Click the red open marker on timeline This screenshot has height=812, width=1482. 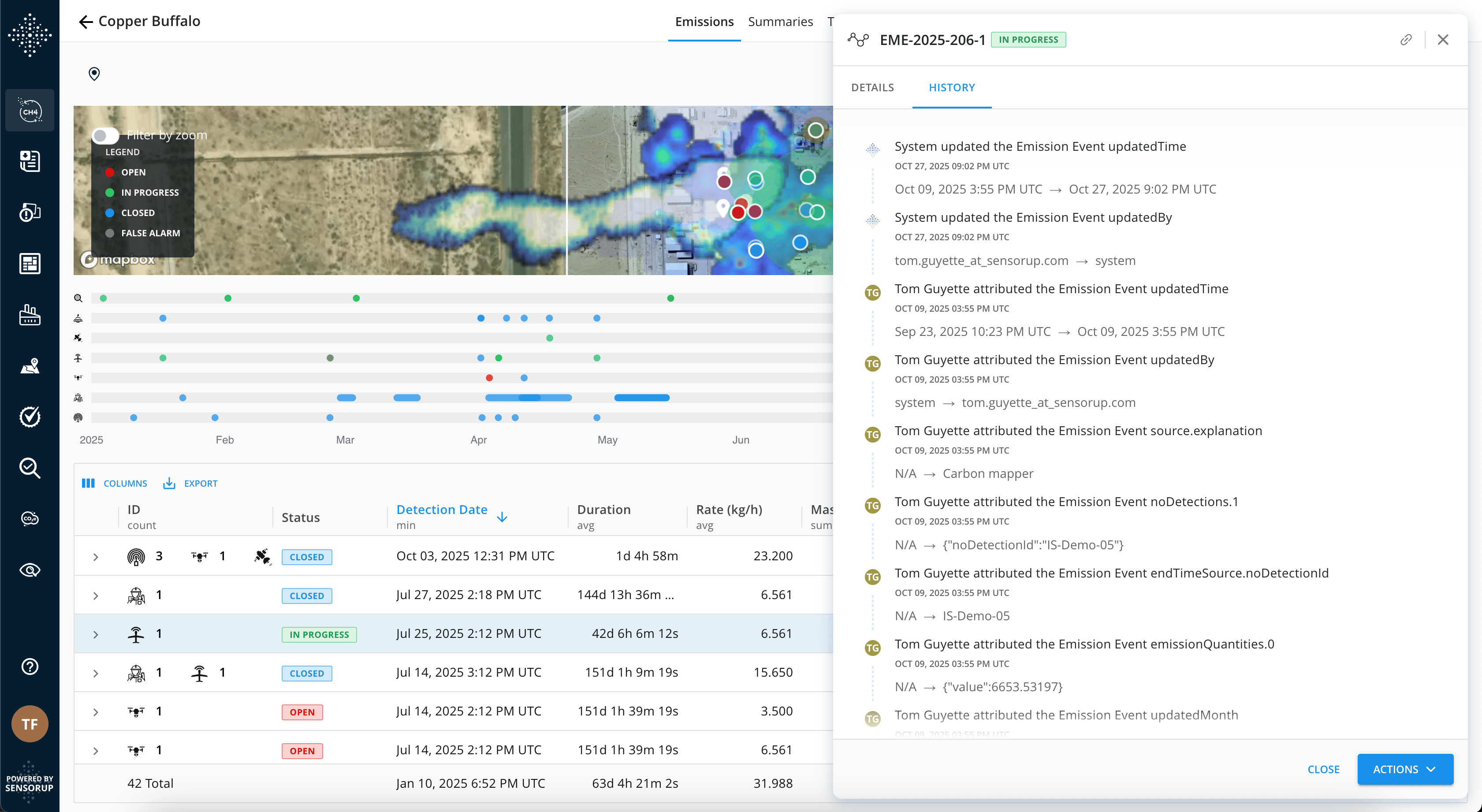point(489,378)
